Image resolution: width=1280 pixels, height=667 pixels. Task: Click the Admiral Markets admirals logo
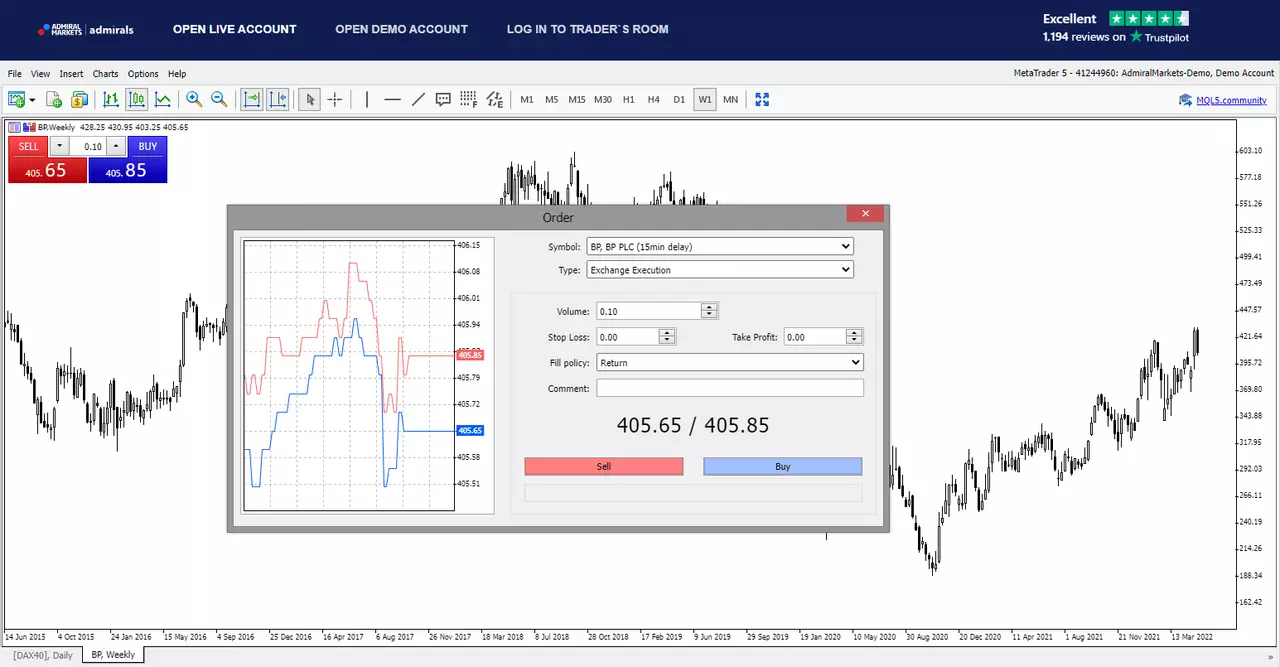pyautogui.click(x=86, y=29)
